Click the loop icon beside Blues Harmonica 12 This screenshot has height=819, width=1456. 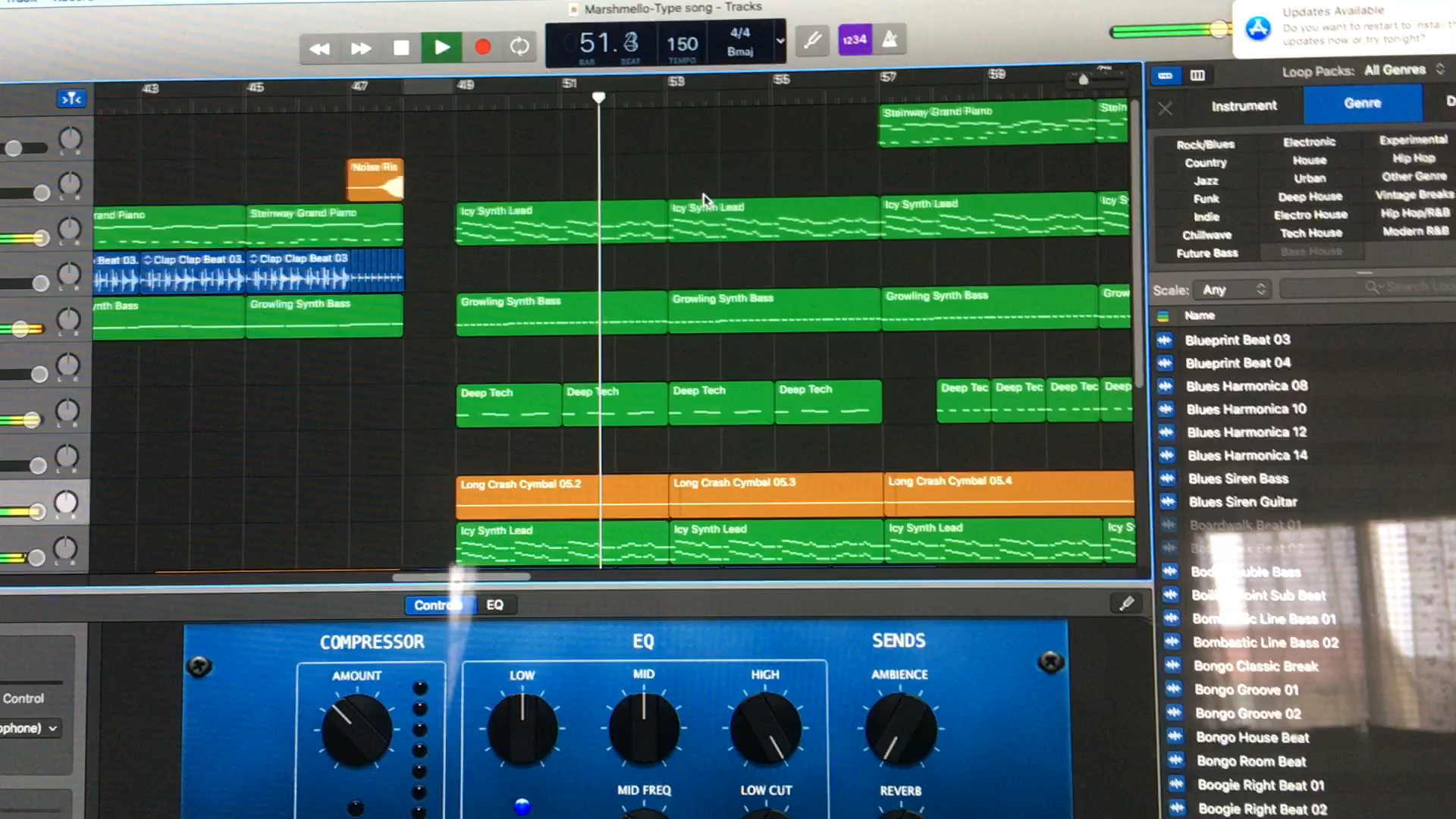1166,432
